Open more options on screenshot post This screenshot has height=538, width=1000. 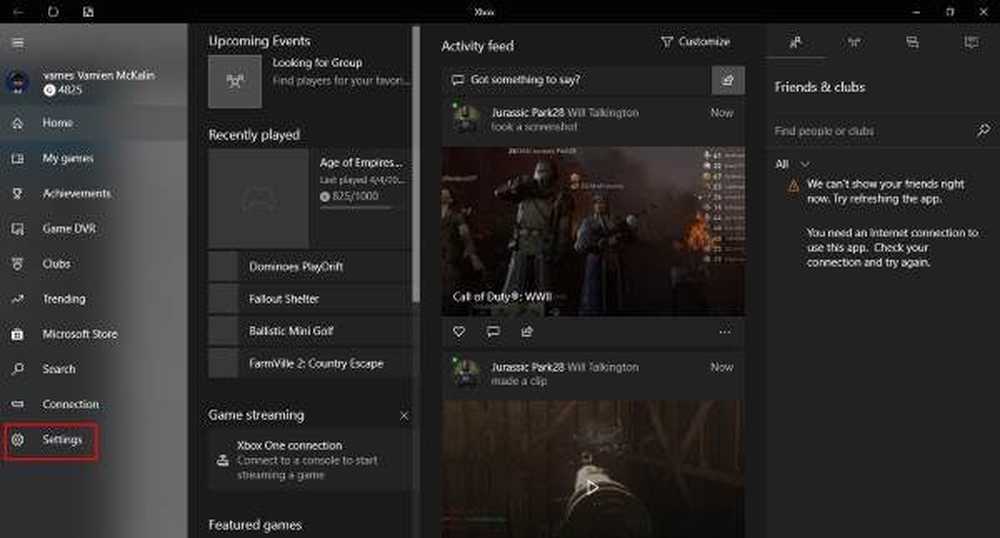point(724,331)
